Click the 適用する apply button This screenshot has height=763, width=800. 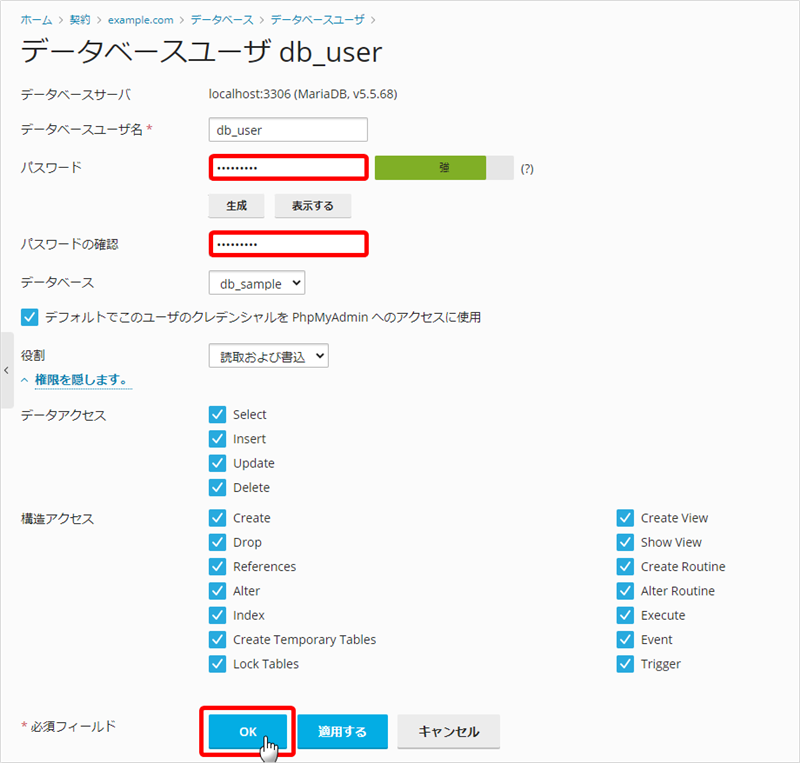(342, 732)
